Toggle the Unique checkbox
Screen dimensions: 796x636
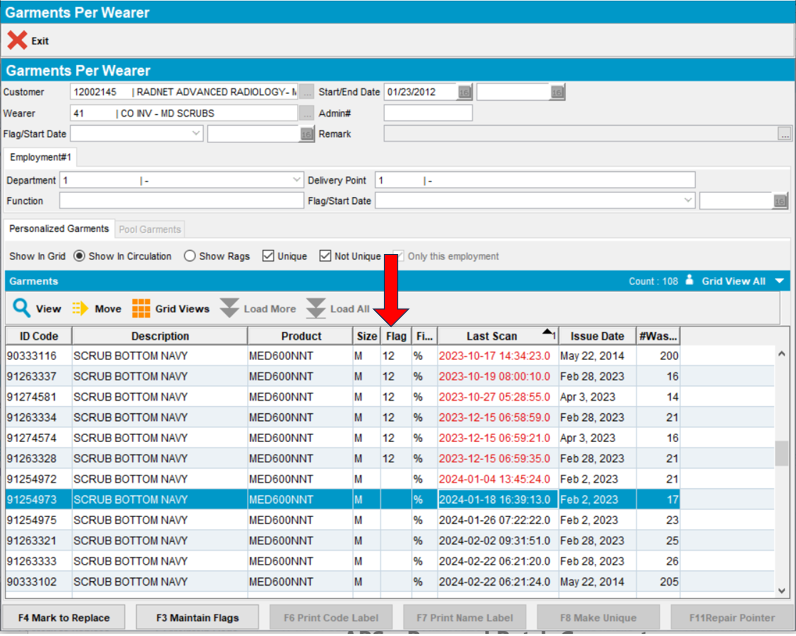coord(268,257)
